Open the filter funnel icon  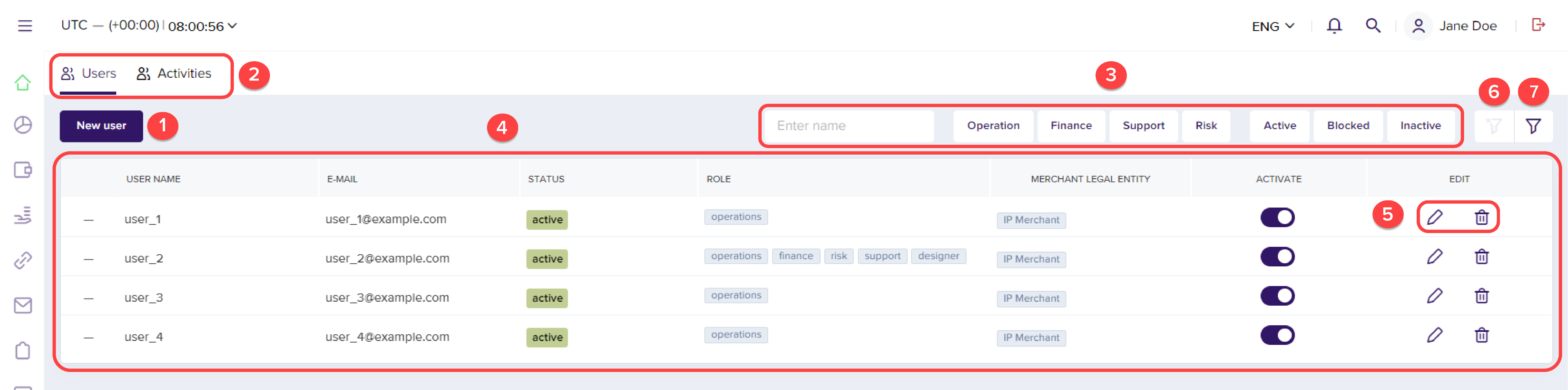(1533, 126)
